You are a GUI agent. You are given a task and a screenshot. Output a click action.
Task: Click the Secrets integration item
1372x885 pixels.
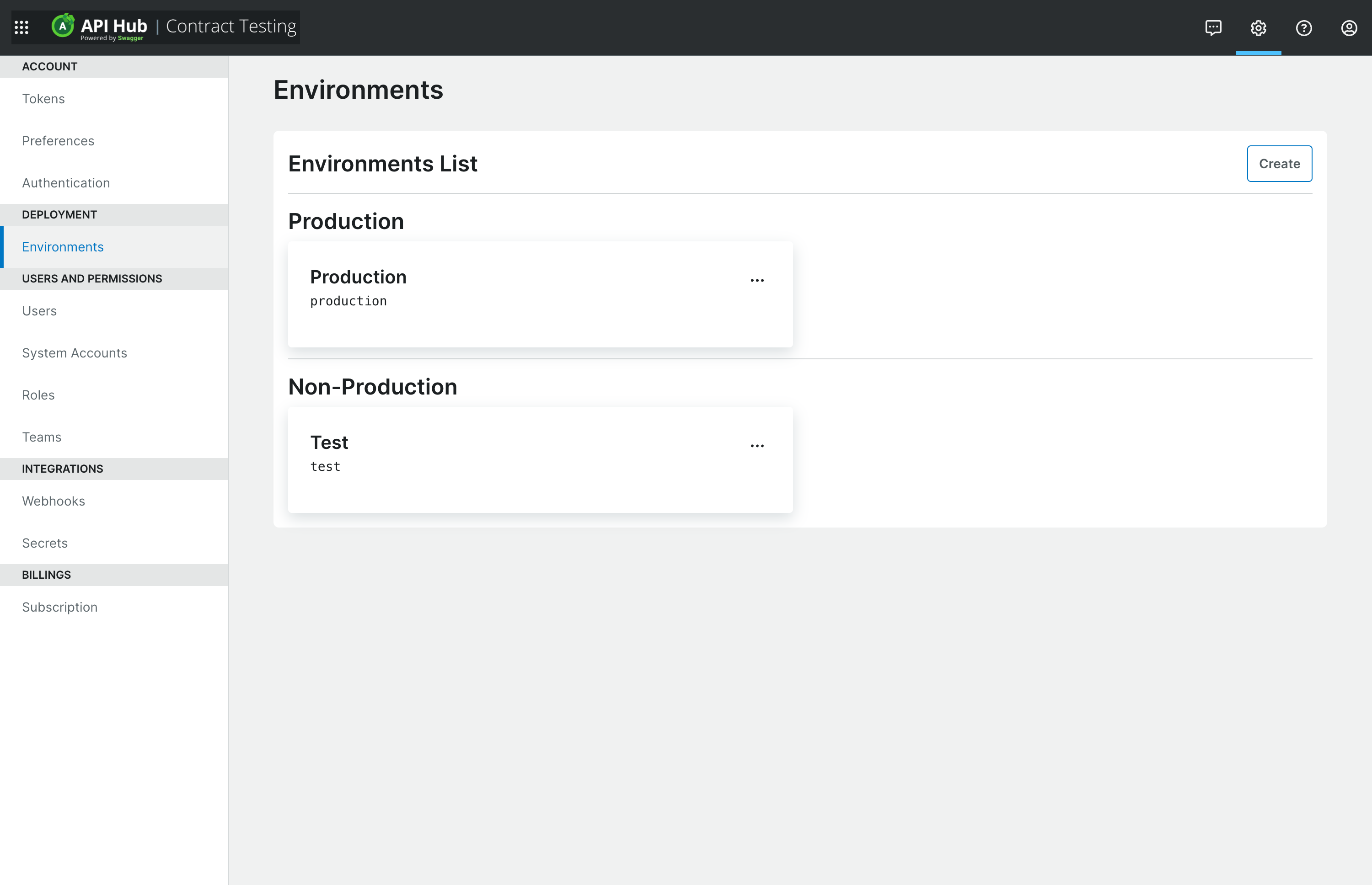tap(45, 542)
